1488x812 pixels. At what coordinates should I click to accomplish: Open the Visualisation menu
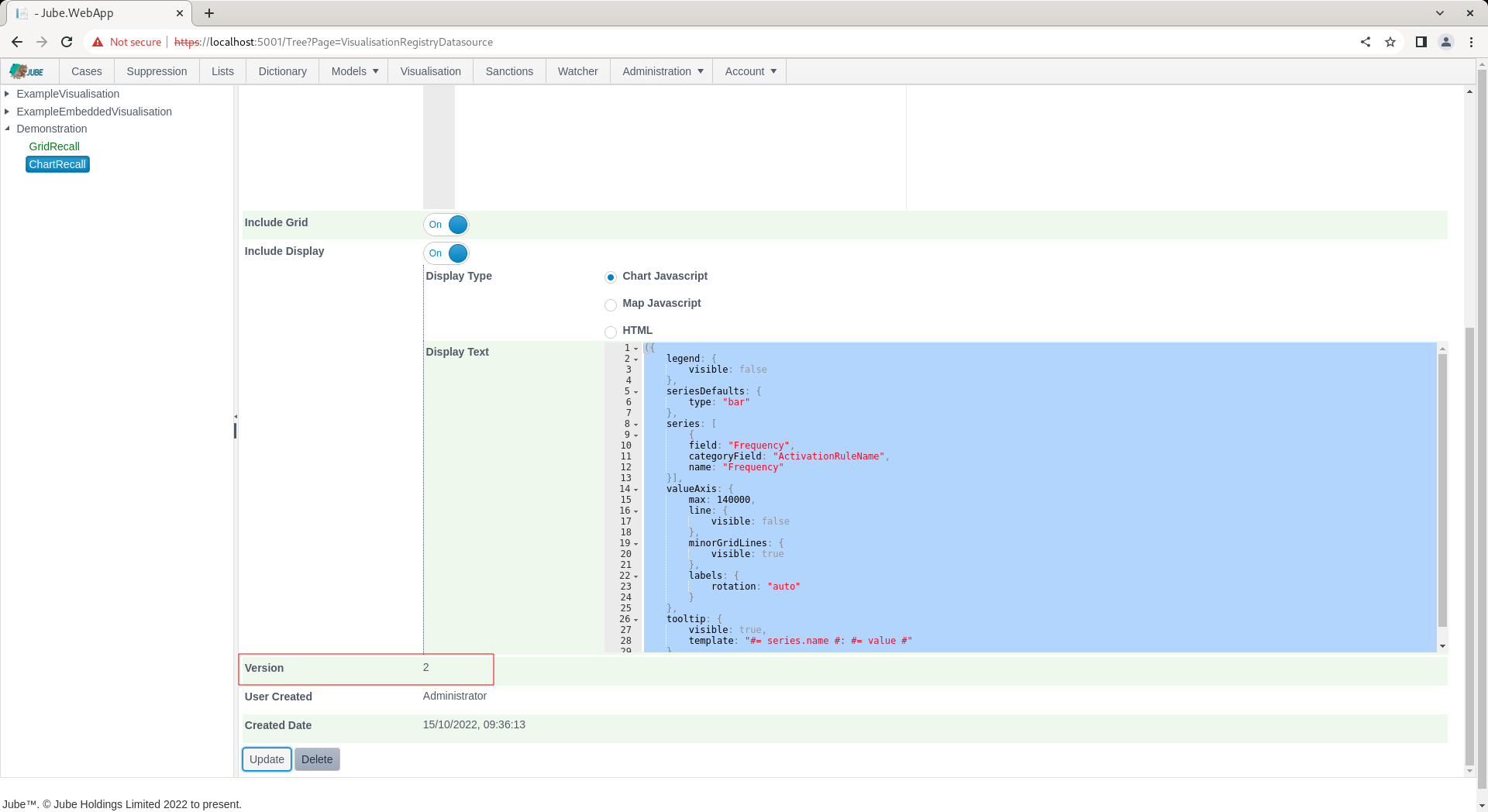point(430,71)
